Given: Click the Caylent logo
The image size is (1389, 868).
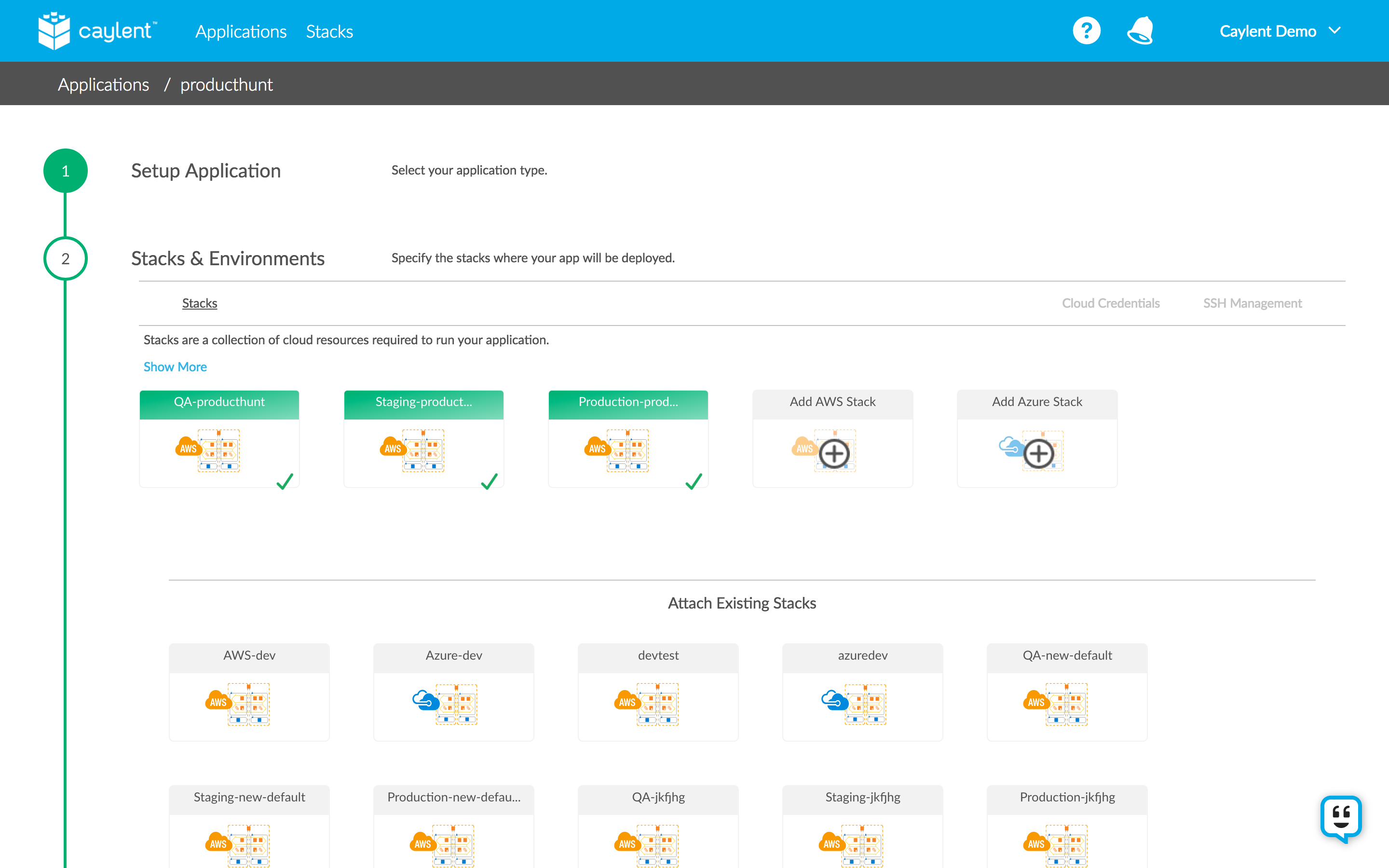Looking at the screenshot, I should 97,31.
